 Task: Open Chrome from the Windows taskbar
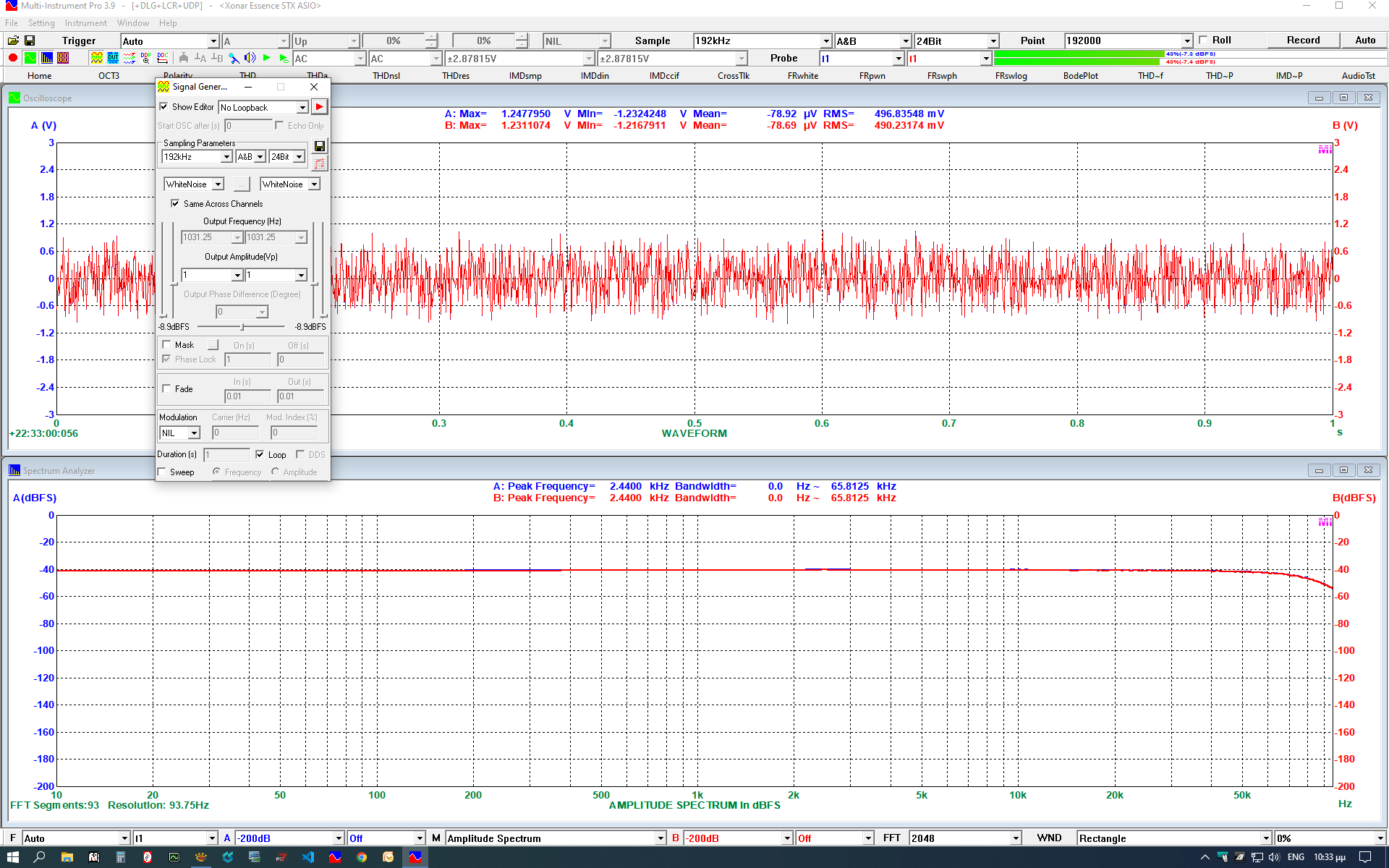coord(362,857)
